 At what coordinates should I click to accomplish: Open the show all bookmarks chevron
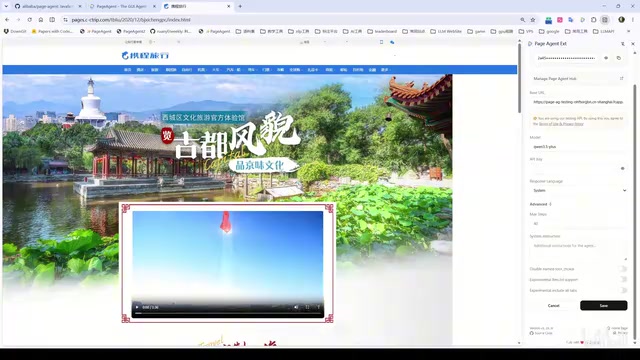628,31
